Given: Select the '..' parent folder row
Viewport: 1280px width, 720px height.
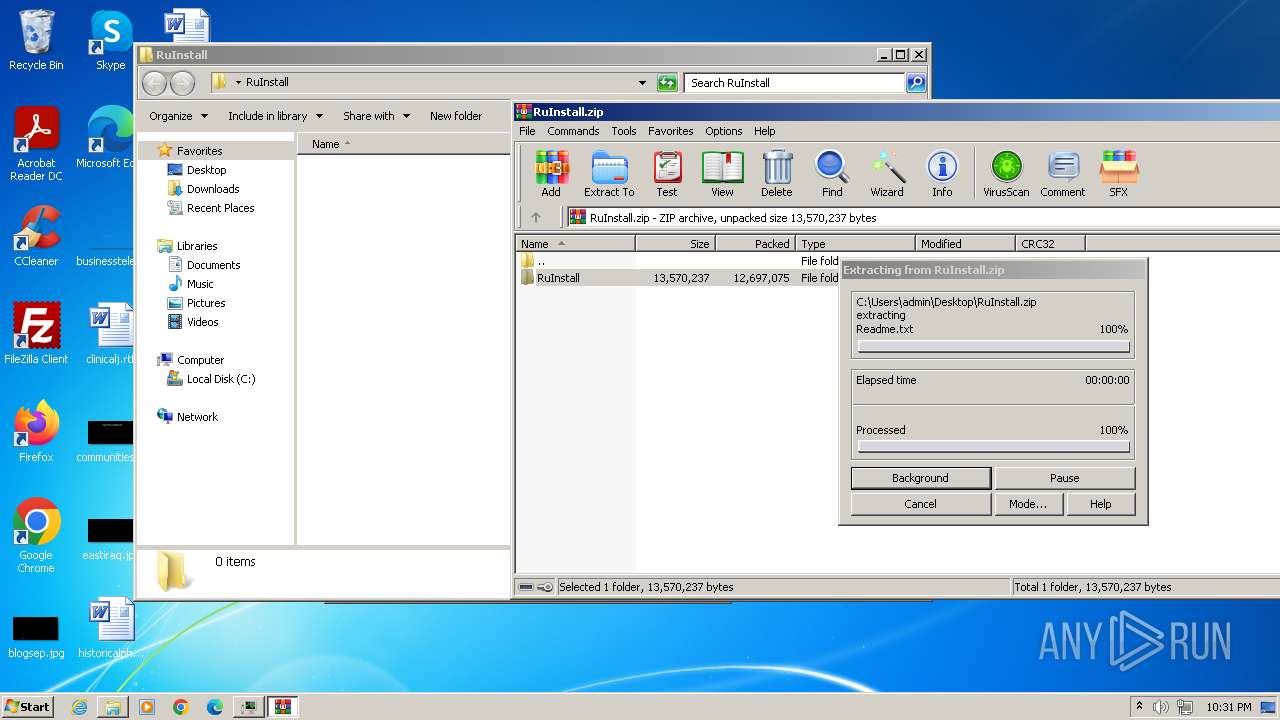Looking at the screenshot, I should [678, 261].
